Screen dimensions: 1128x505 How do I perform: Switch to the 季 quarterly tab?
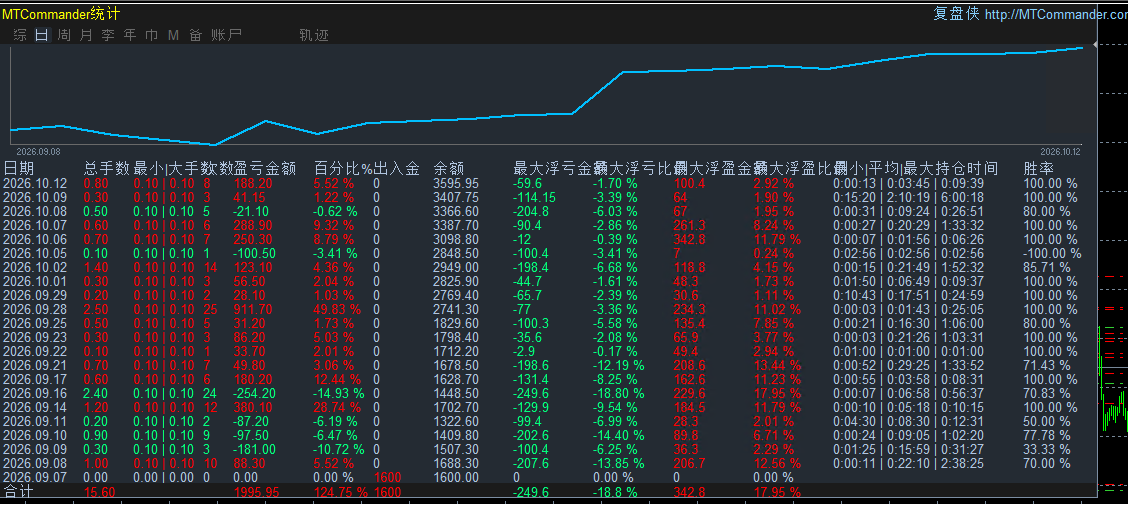click(x=108, y=35)
